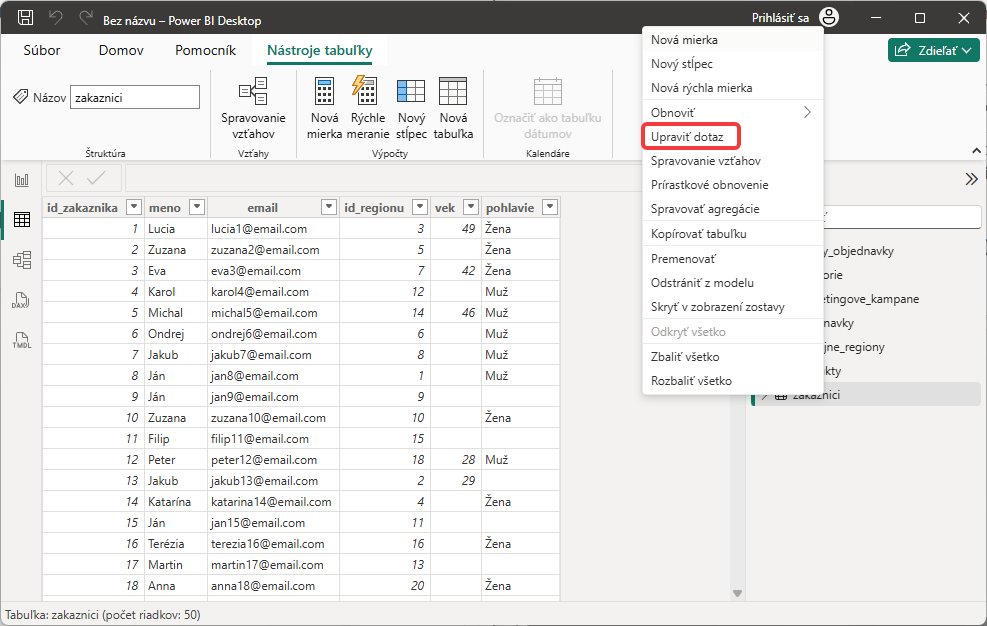Click Označiť ako tabuľku dátumov icon
Screen dimensions: 987x626
(x=548, y=108)
